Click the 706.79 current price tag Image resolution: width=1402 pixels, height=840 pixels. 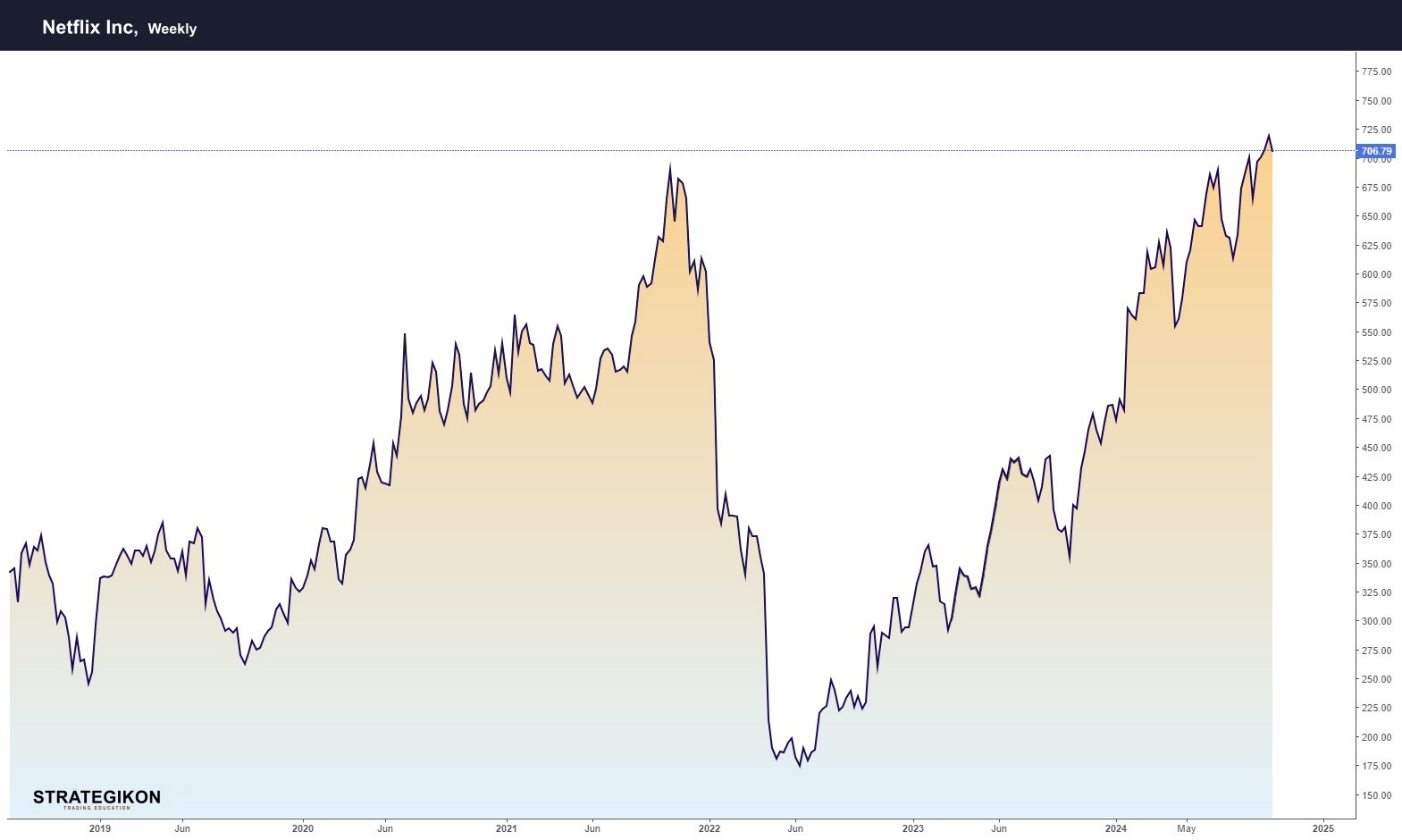[1376, 151]
